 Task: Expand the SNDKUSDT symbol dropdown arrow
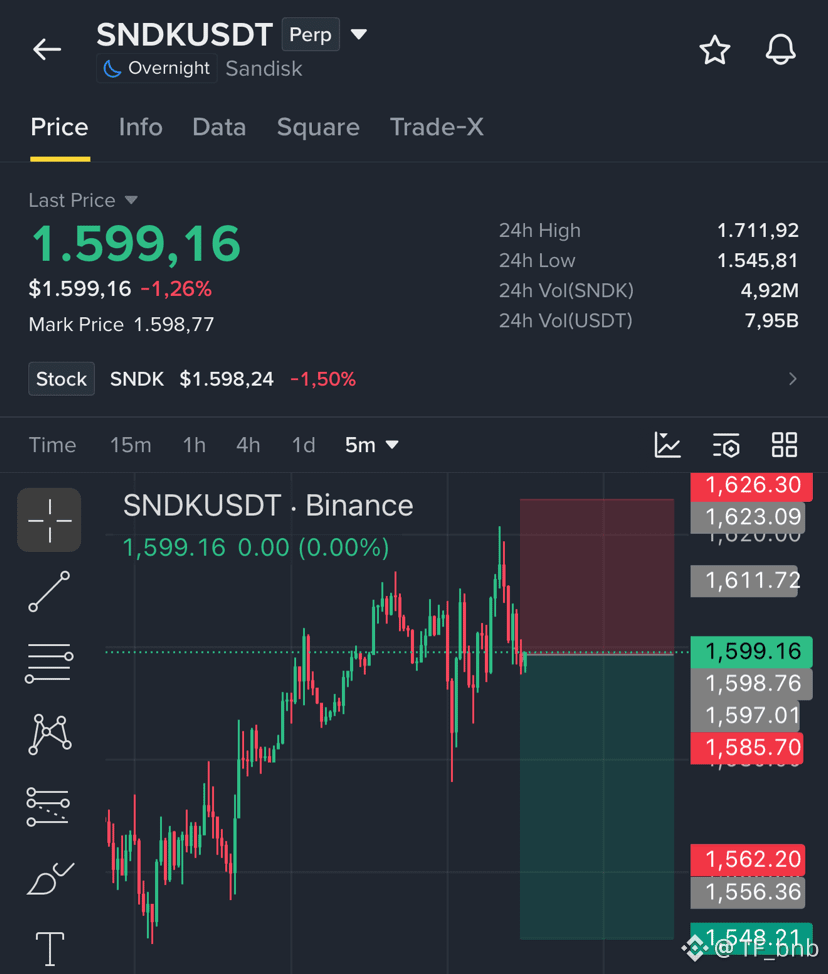pos(358,34)
